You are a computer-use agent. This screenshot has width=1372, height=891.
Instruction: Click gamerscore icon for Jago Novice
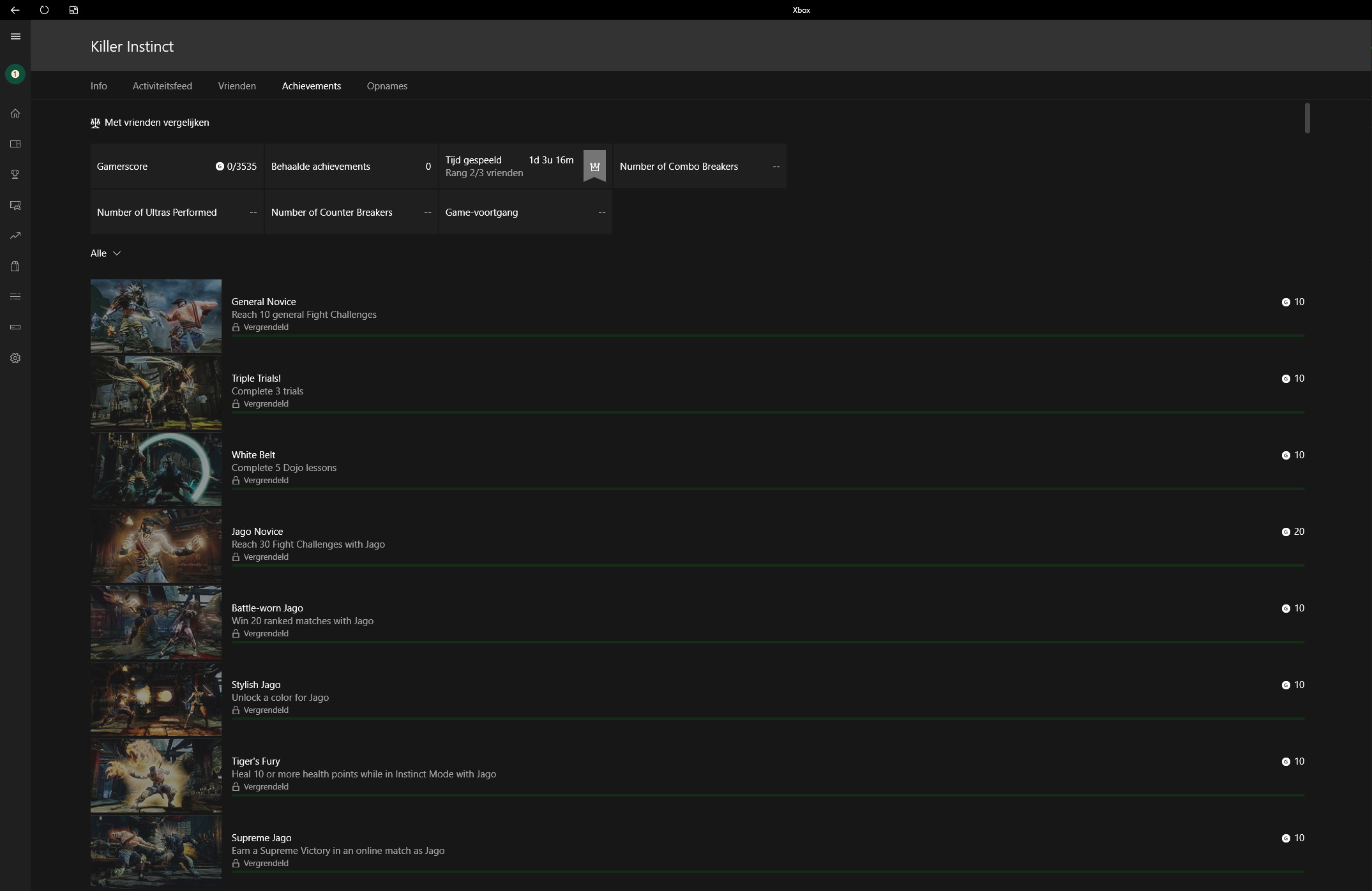[x=1286, y=532]
